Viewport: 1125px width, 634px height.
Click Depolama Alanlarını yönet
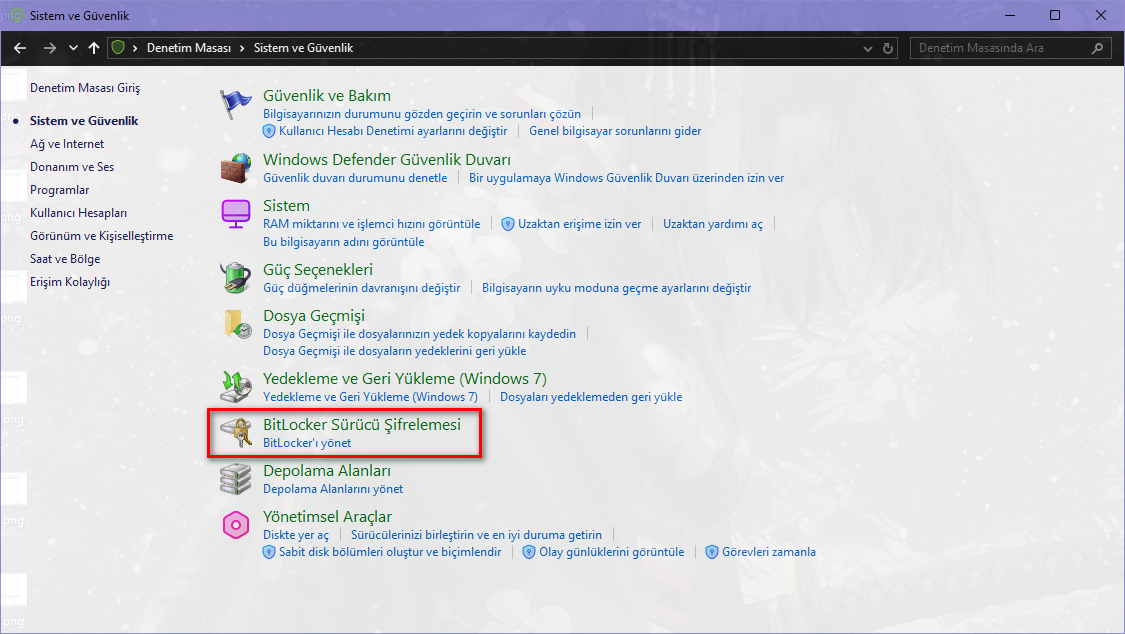(333, 488)
